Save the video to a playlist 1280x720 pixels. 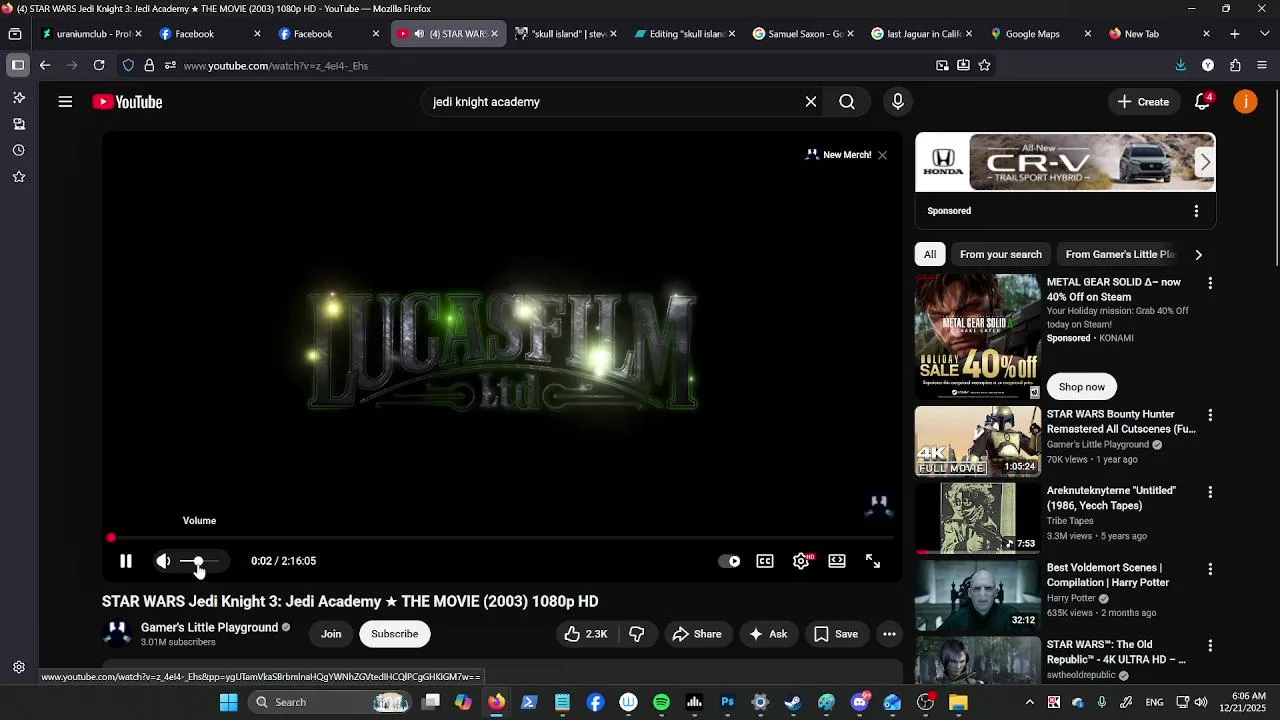coord(836,634)
